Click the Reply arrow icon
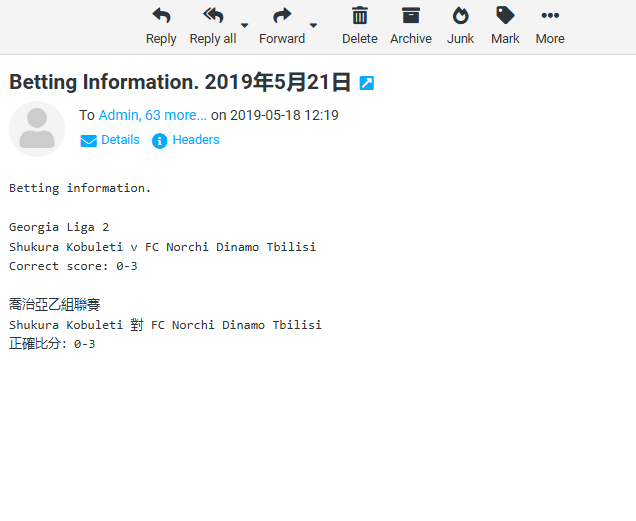This screenshot has height=521, width=636. [161, 16]
